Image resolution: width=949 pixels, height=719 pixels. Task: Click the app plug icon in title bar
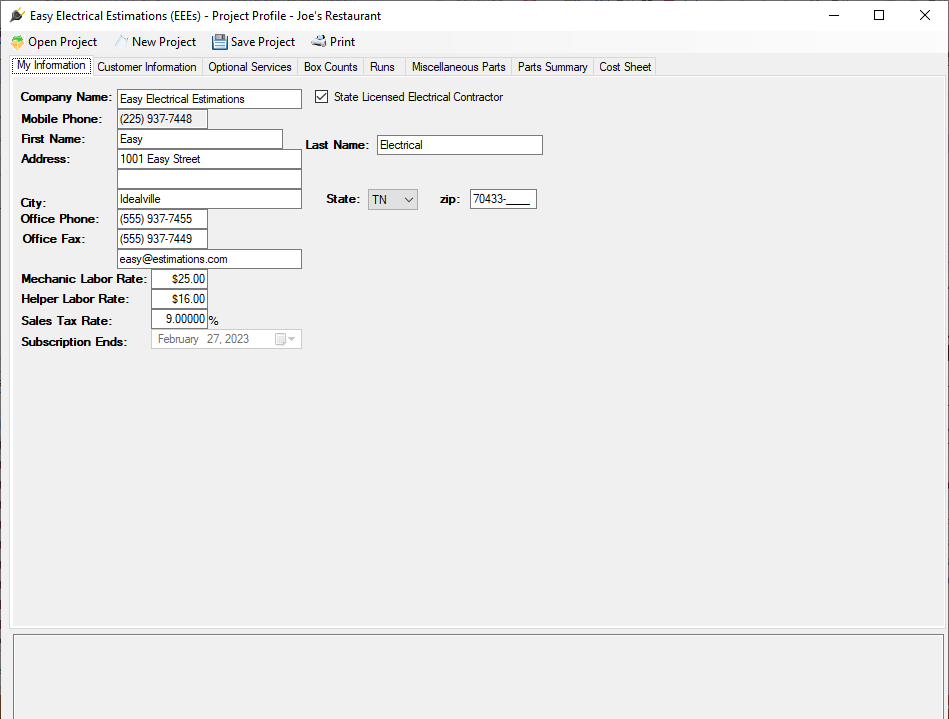pyautogui.click(x=18, y=15)
